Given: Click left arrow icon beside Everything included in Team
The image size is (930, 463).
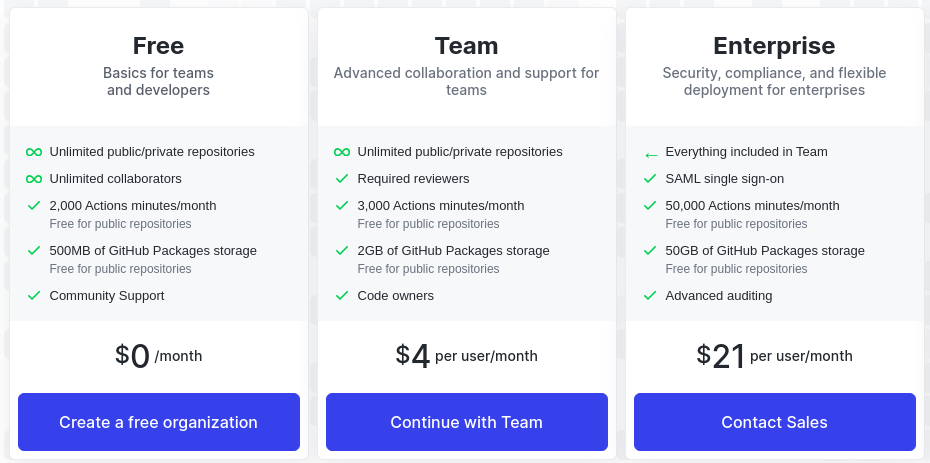Looking at the screenshot, I should coord(651,155).
